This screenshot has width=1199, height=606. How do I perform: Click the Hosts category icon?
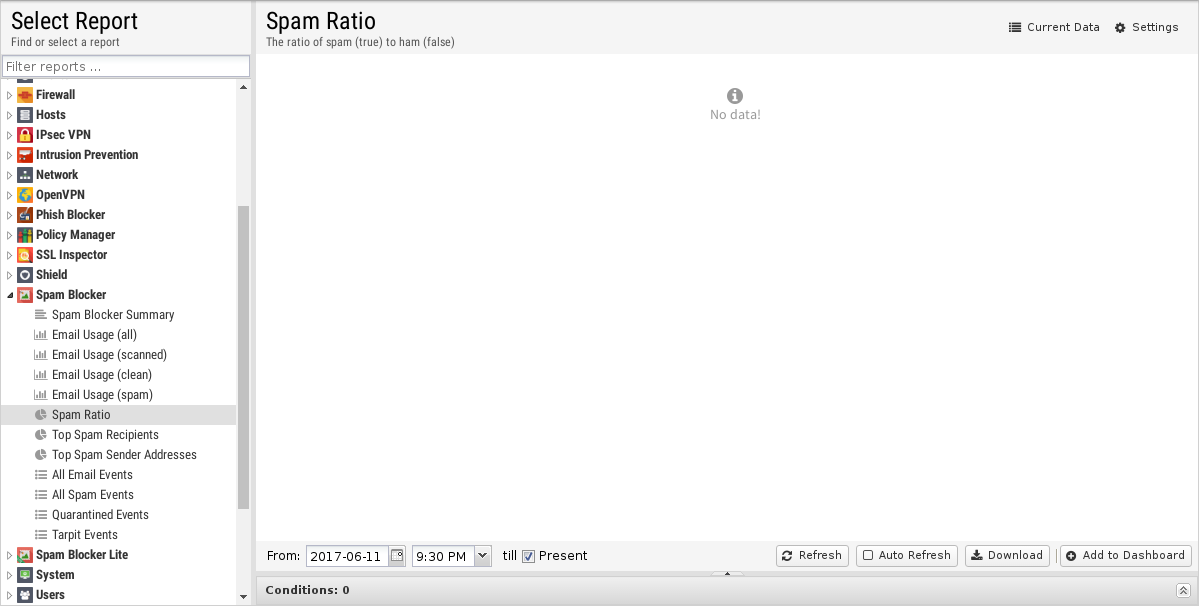[24, 115]
